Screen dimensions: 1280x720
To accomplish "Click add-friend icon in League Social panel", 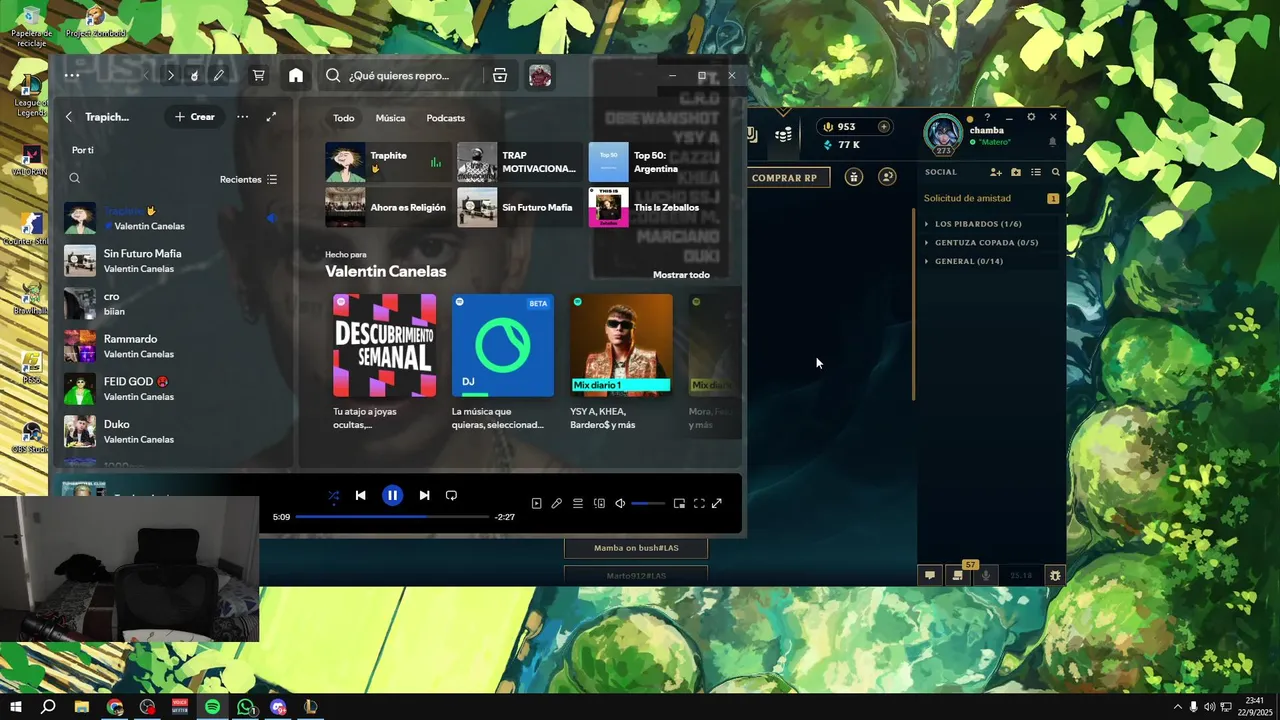I will [996, 172].
